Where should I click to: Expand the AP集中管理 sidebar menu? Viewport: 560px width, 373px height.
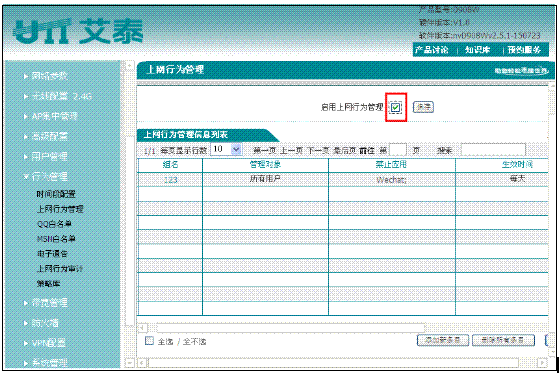[x=54, y=116]
